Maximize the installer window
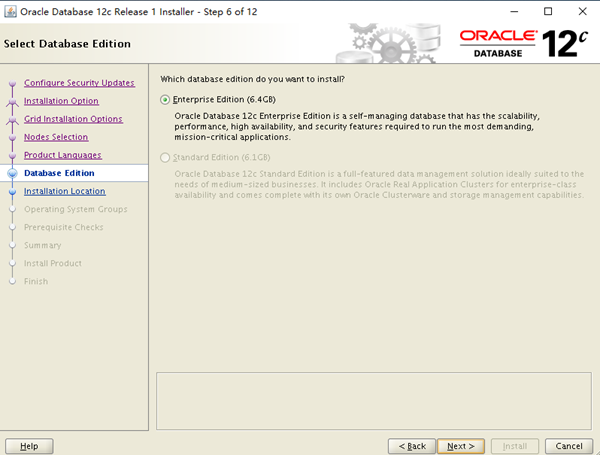Image resolution: width=600 pixels, height=455 pixels. [x=548, y=11]
